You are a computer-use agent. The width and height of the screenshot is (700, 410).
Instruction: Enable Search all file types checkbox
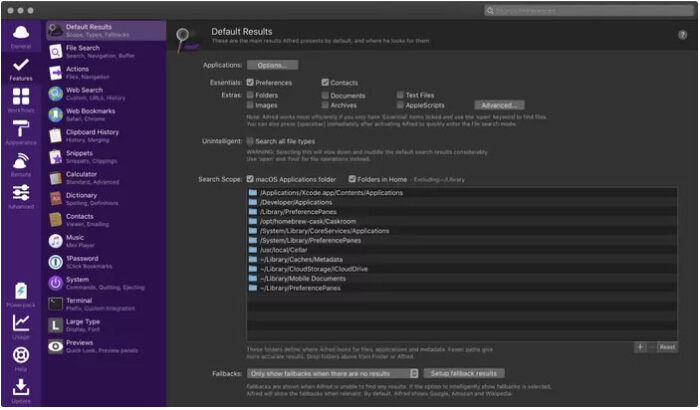250,141
